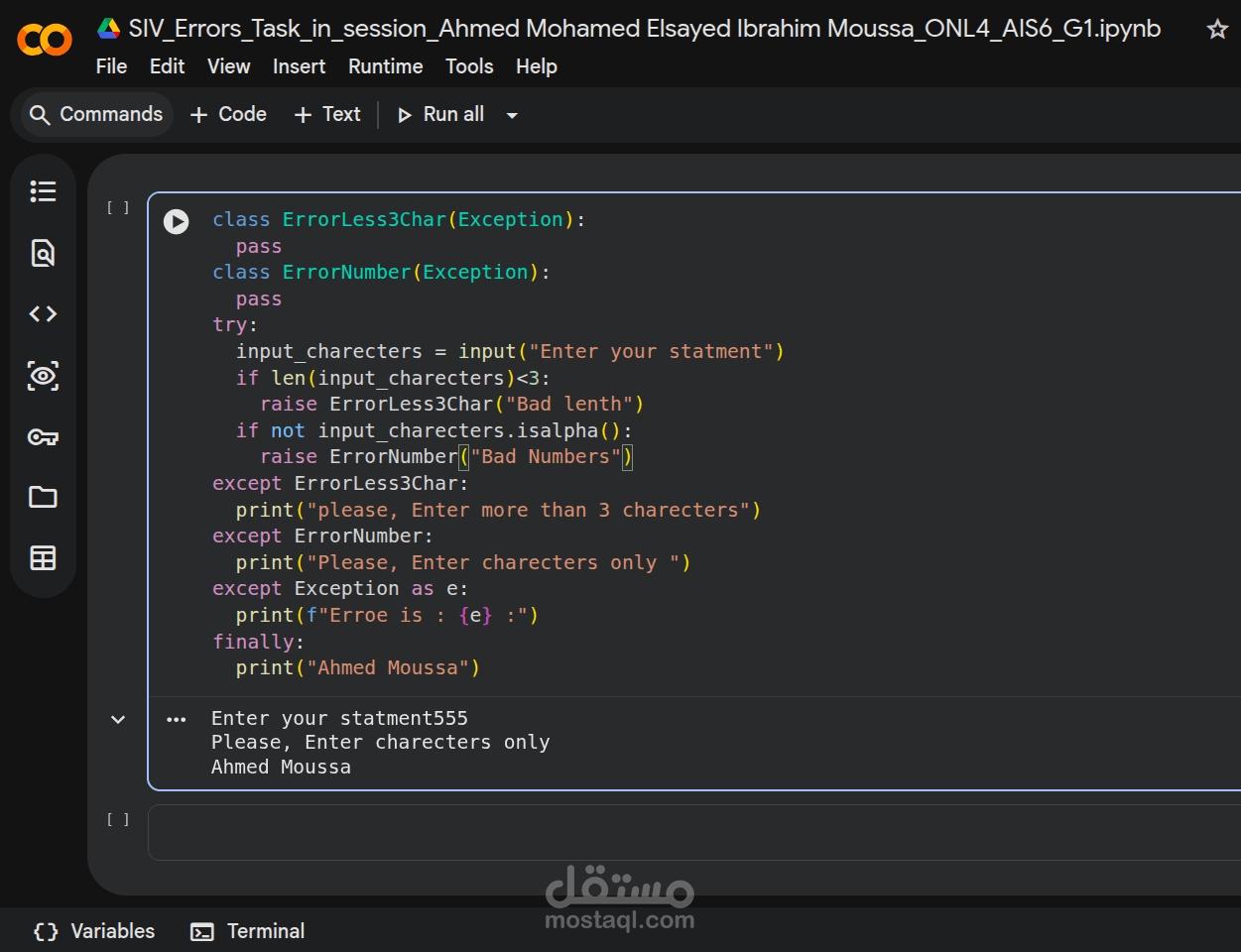Open the Runtime menu

point(385,66)
